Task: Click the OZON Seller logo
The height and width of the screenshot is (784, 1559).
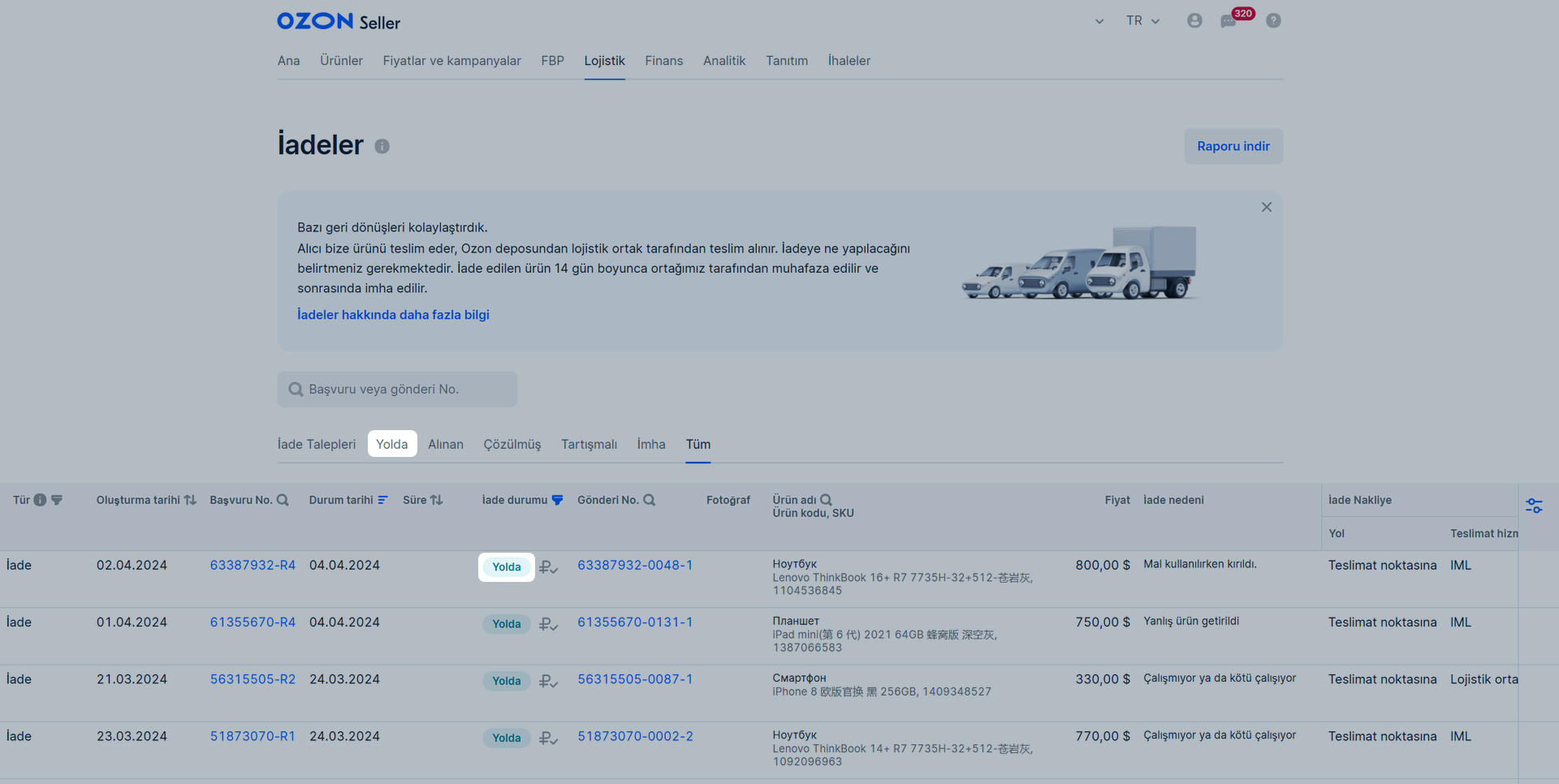Action: (339, 21)
